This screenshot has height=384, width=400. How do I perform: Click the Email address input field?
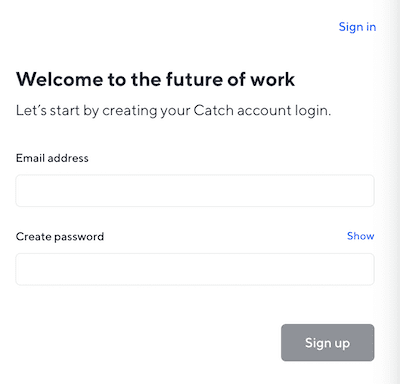(x=195, y=191)
